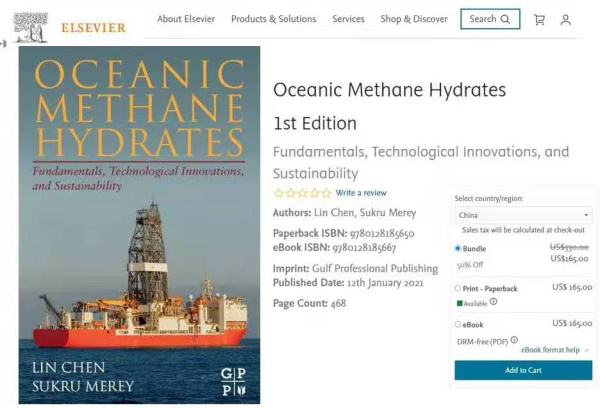Click the star rating icons

click(x=302, y=193)
